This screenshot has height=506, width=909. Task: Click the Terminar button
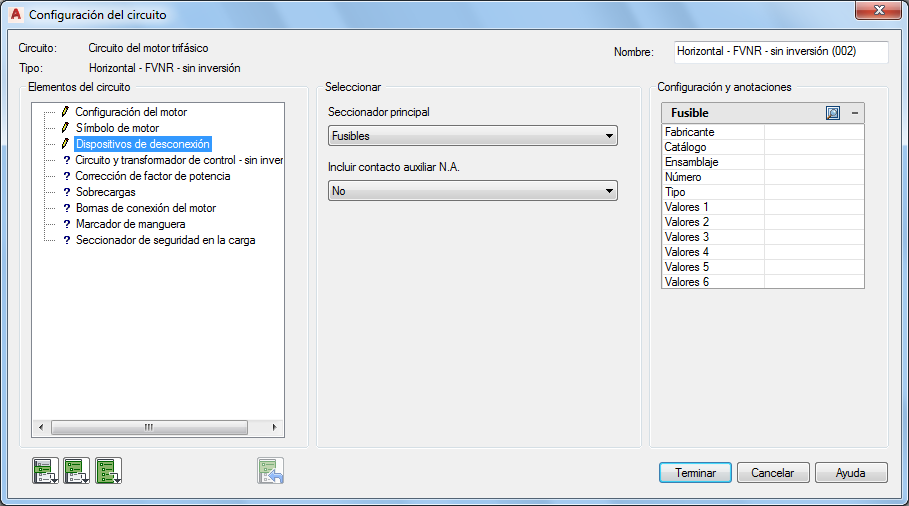pos(695,472)
